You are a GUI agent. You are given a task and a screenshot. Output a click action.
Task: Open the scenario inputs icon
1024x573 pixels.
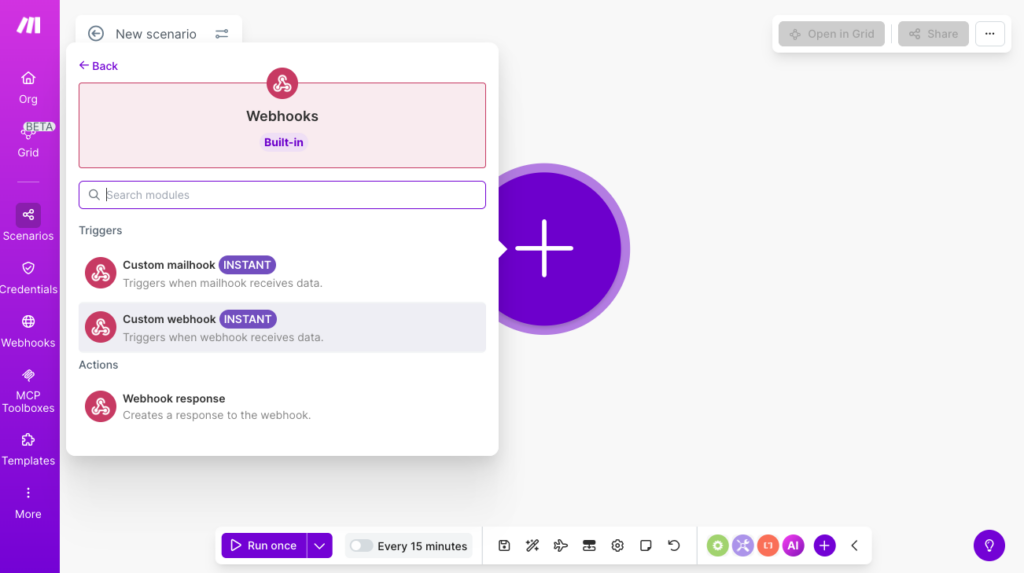point(589,546)
